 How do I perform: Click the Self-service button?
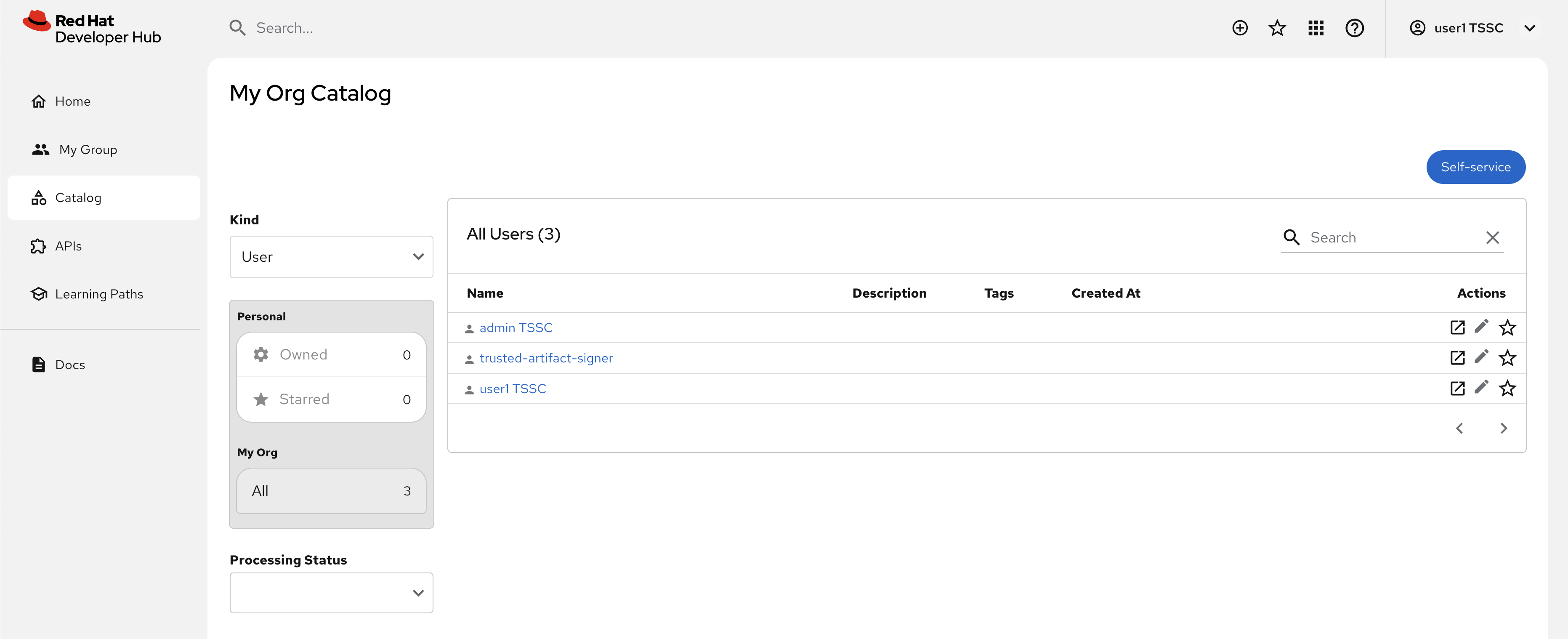[x=1475, y=166]
